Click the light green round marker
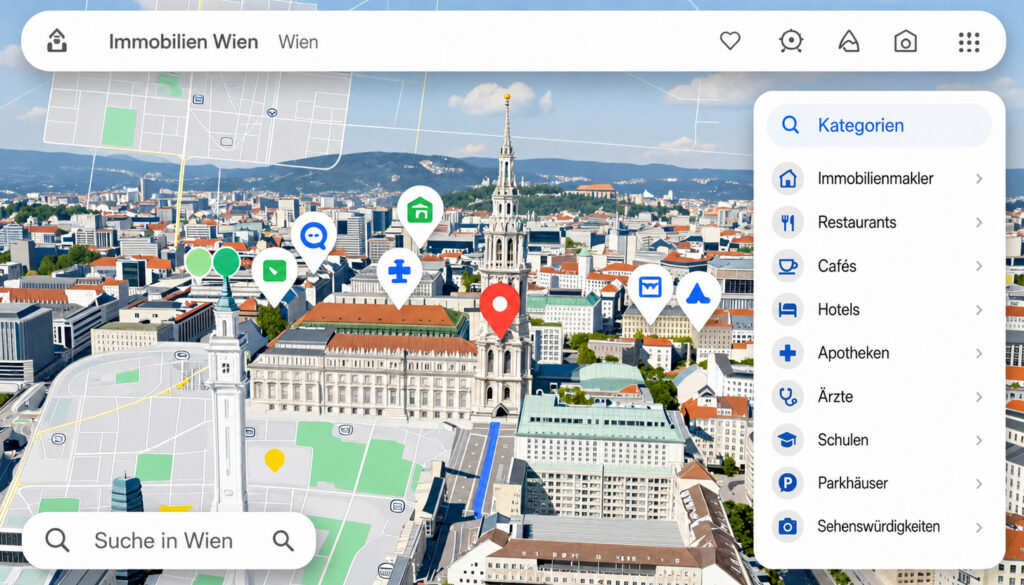1024x585 pixels. (x=198, y=262)
